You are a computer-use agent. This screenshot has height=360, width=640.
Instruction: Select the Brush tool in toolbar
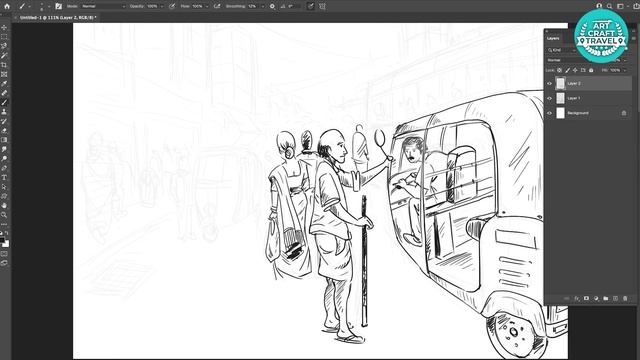coord(4,102)
